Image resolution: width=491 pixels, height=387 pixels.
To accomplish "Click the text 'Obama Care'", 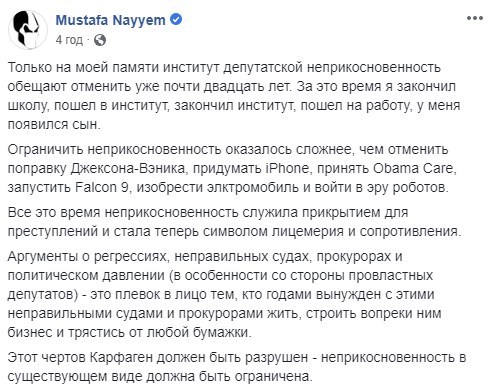I will pos(413,168).
